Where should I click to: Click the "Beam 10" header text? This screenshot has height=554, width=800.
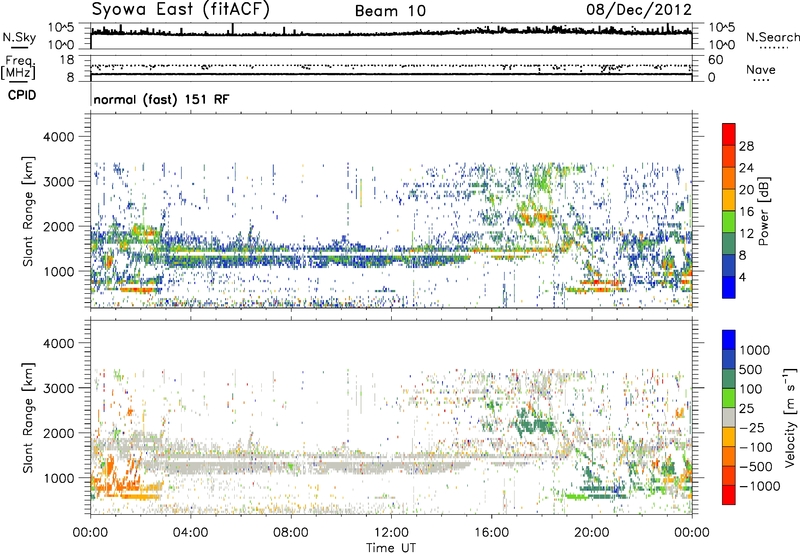click(390, 11)
